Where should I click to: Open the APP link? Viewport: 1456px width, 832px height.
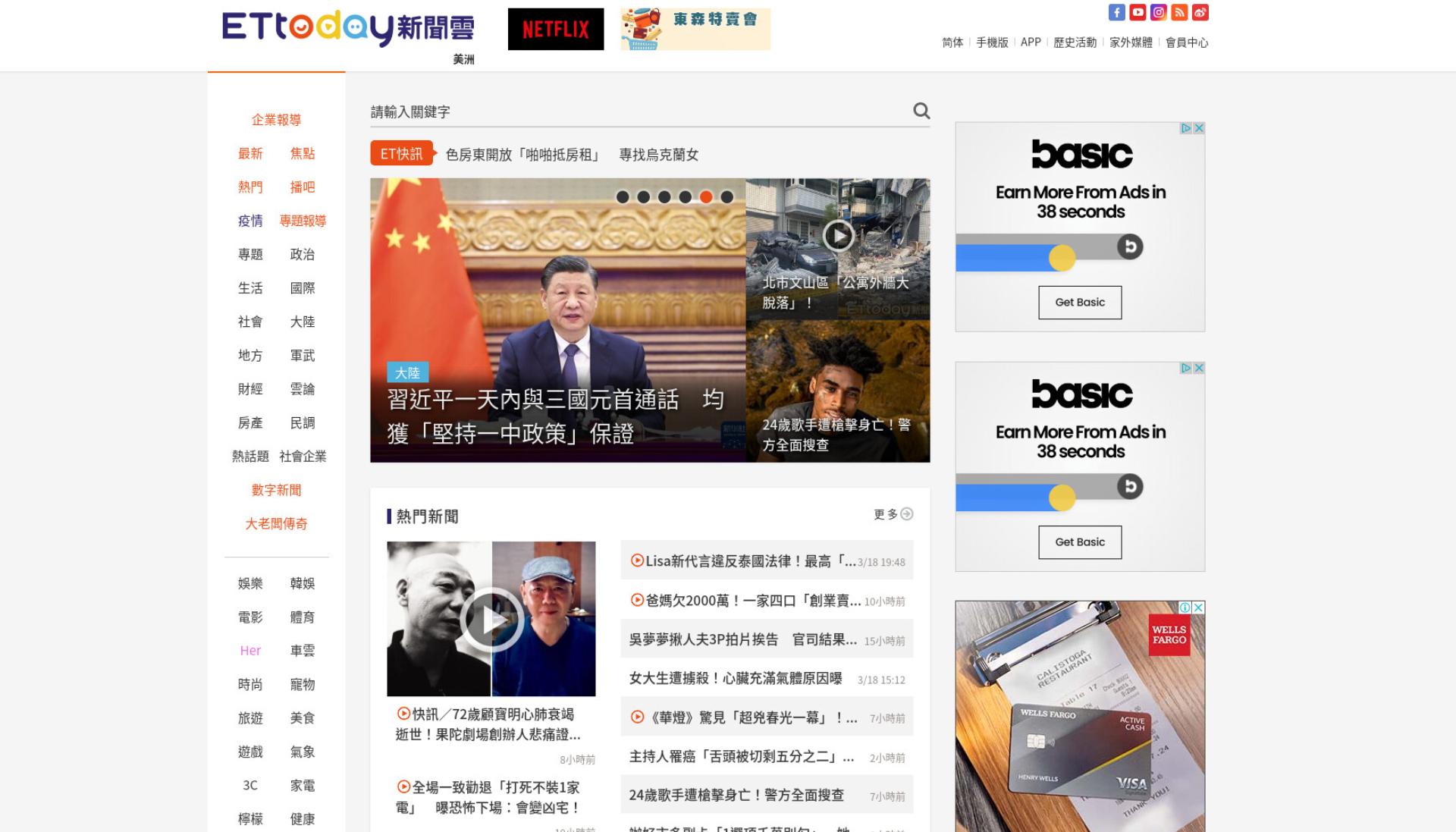coord(1031,42)
